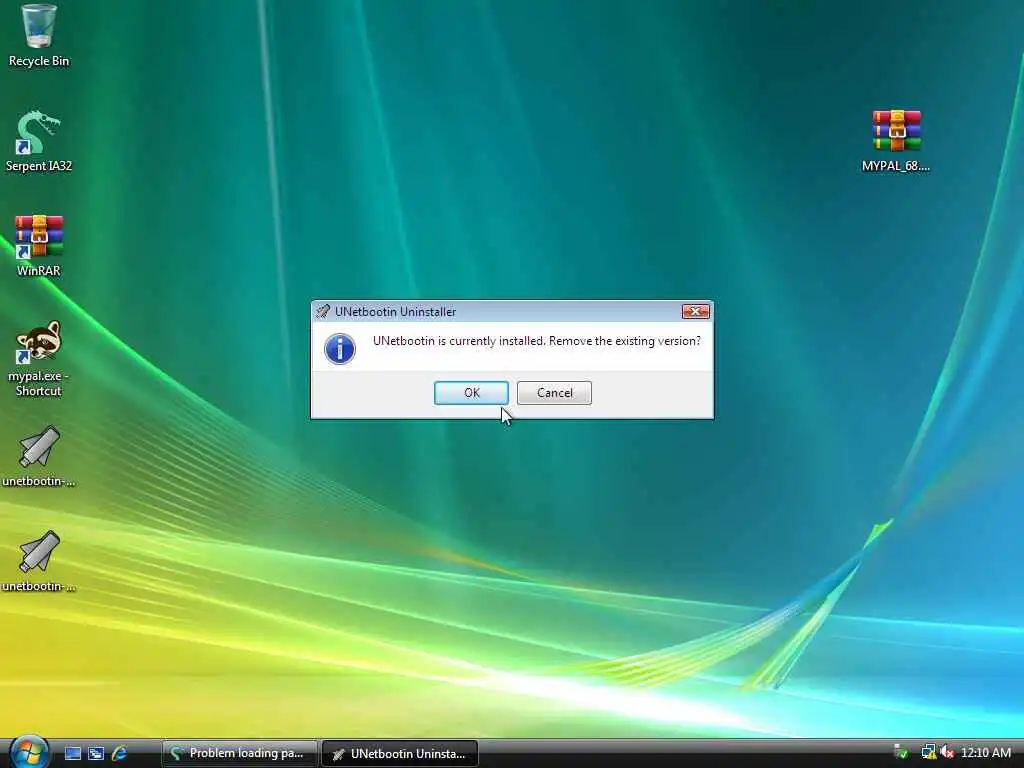Screen dimensions: 1024x768
Task: Select the WinRAR desktop shortcut
Action: pyautogui.click(x=39, y=246)
